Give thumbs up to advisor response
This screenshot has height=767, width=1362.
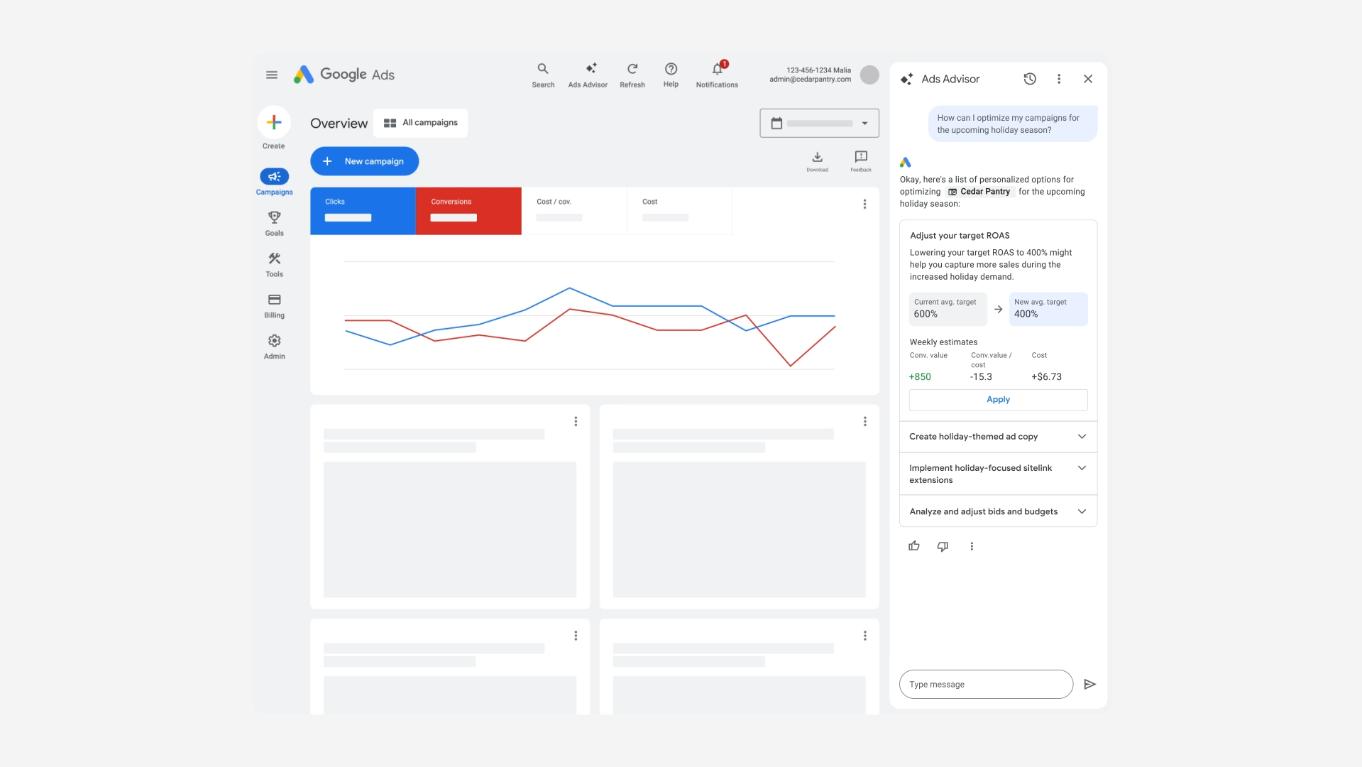click(914, 546)
